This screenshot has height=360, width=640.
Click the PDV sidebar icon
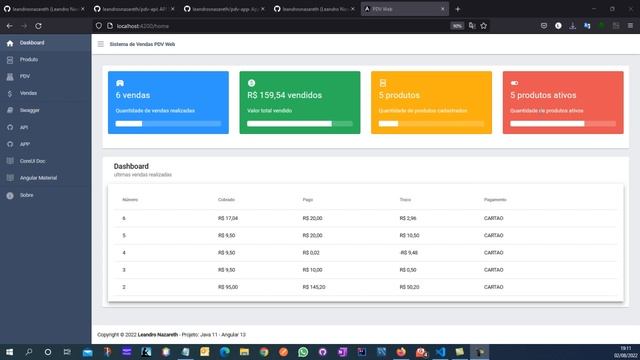pos(10,77)
